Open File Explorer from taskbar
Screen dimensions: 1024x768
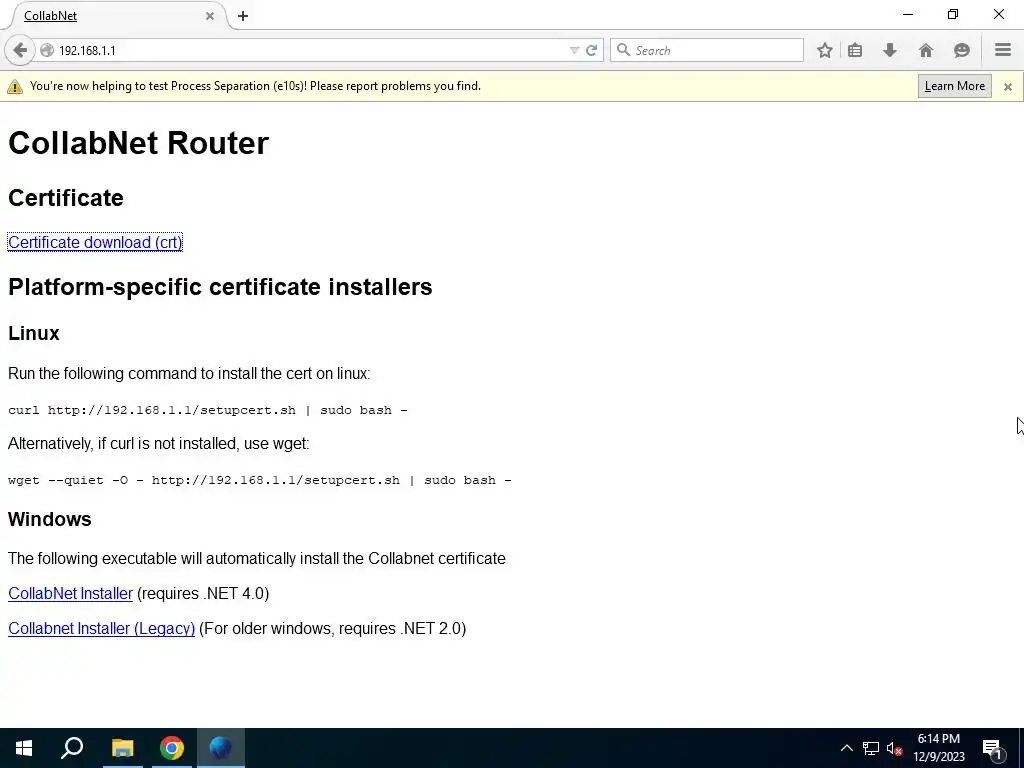(x=122, y=748)
